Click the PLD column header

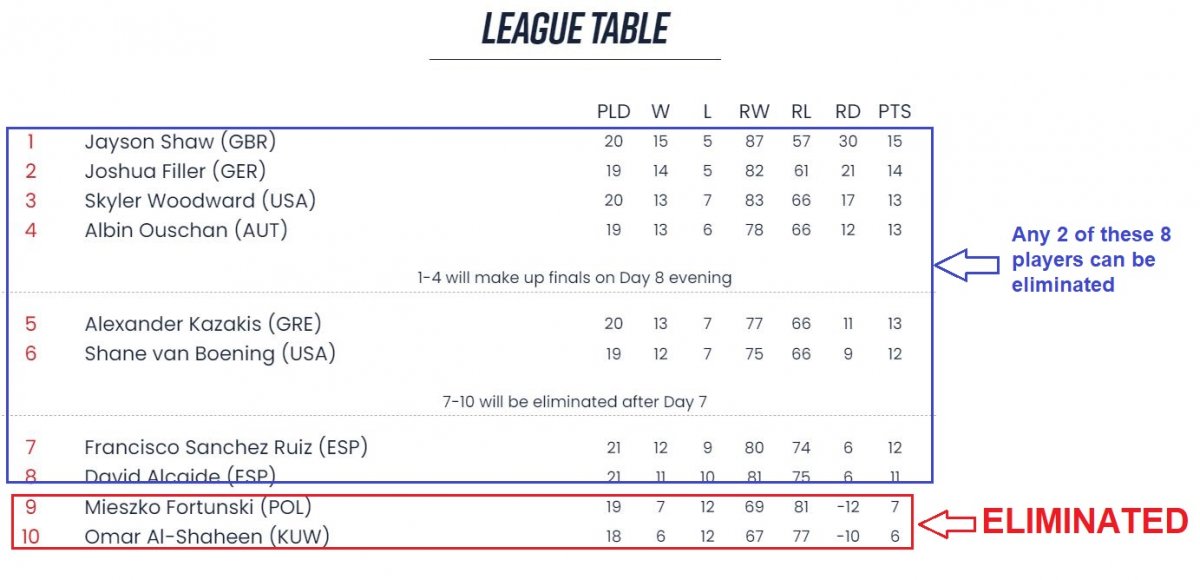(613, 112)
